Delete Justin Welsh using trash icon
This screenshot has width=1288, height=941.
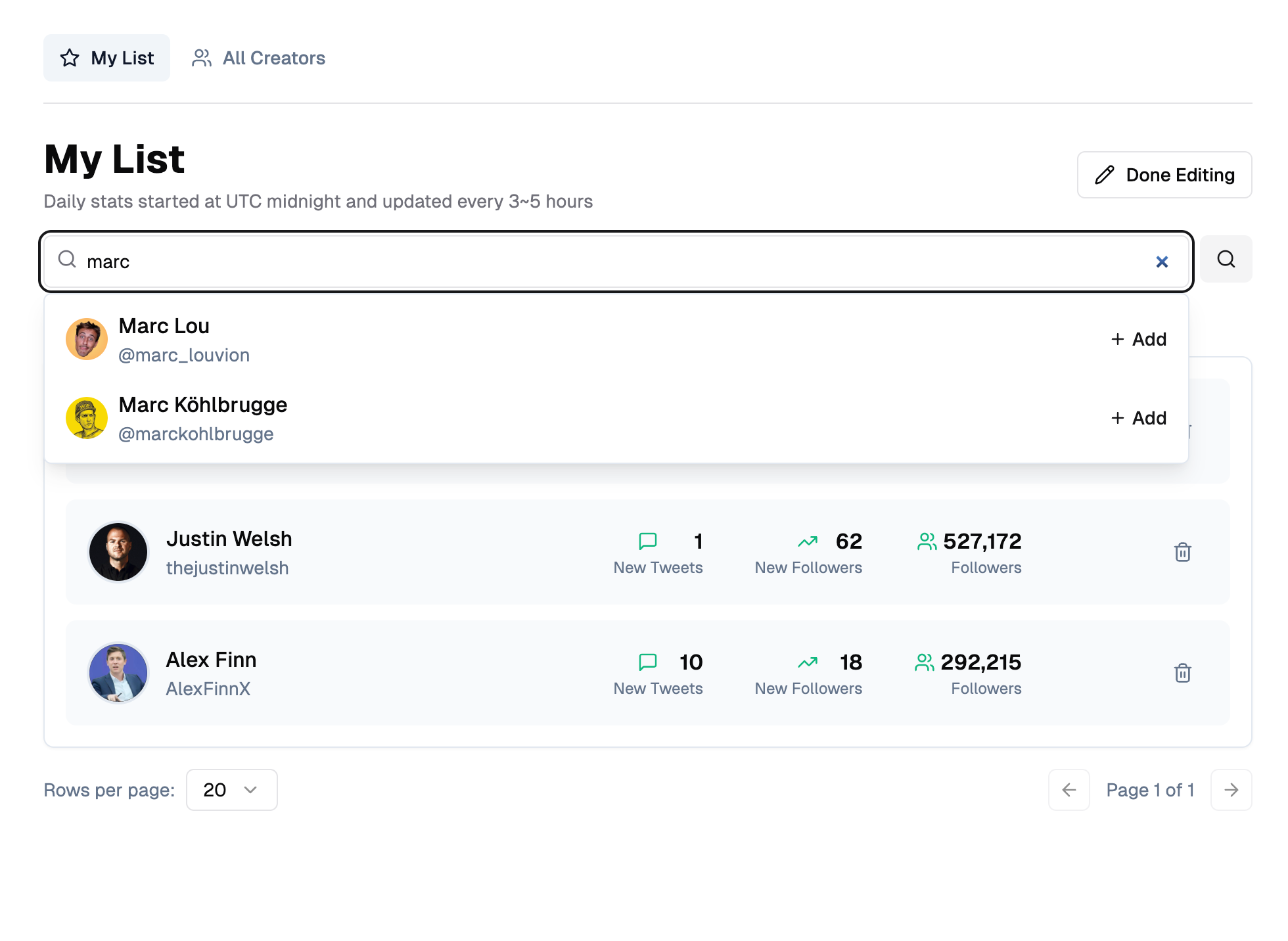pos(1183,552)
